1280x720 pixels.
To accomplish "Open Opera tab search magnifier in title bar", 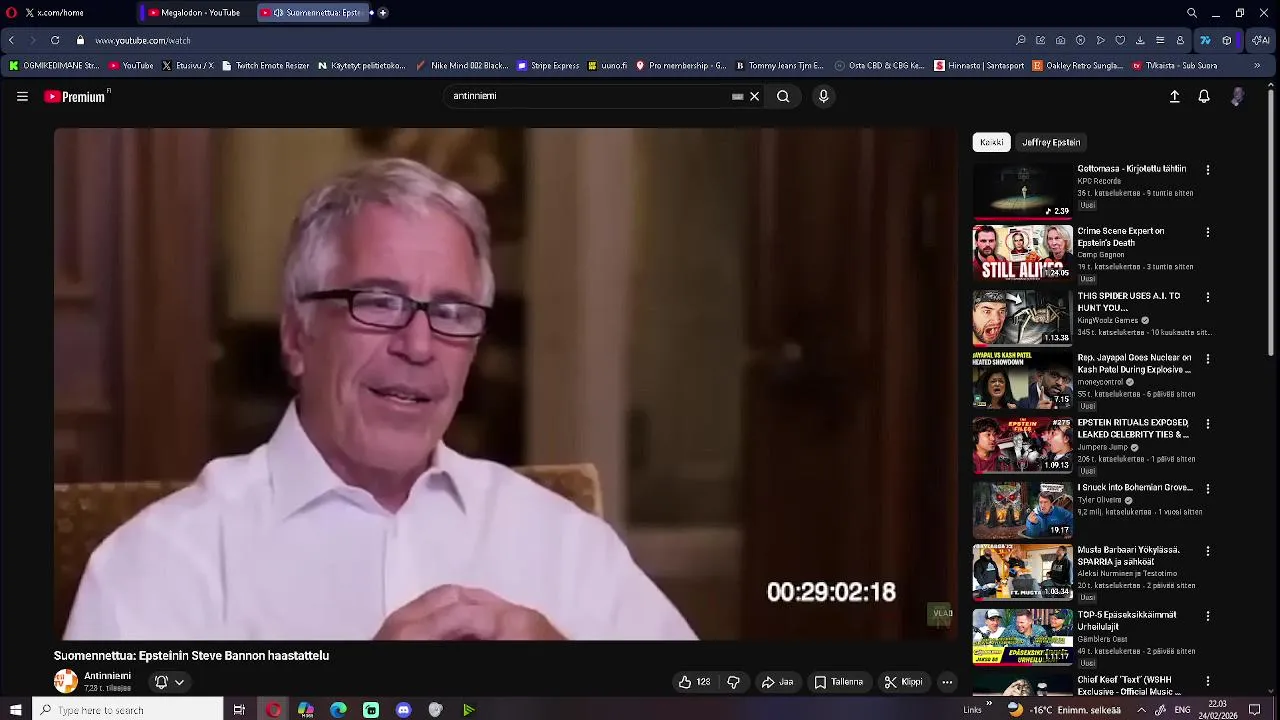I will point(1192,13).
